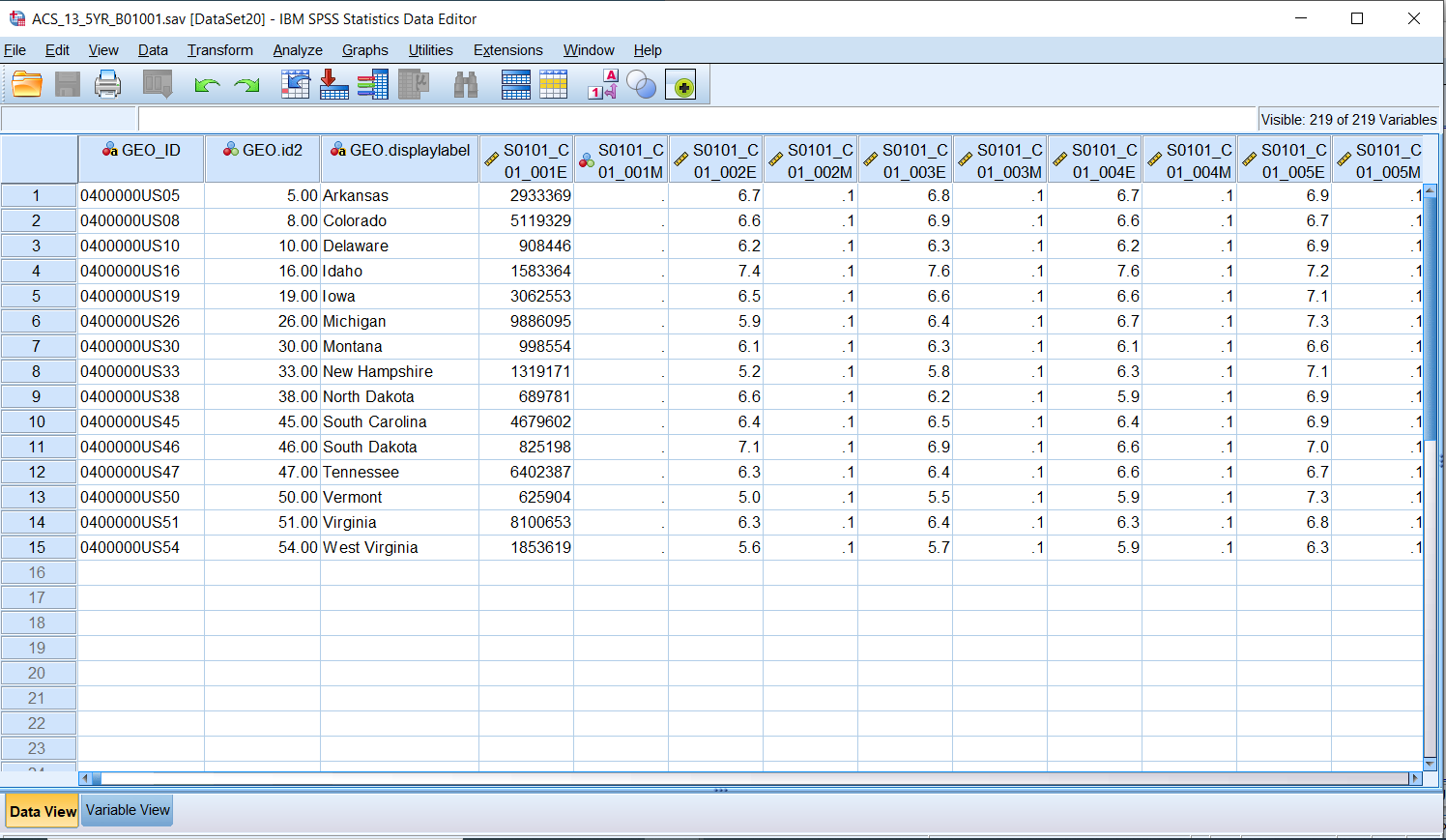Screen dimensions: 1446x840
Task: Click the Use Variable Sets circles icon
Action: [x=641, y=85]
